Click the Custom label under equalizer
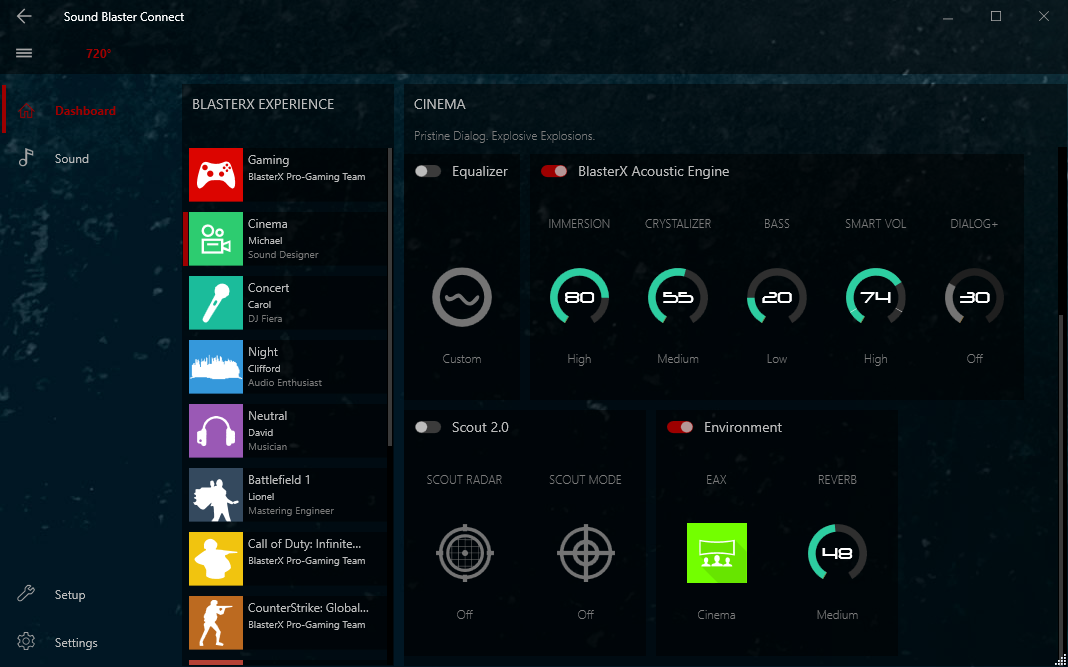Image resolution: width=1068 pixels, height=667 pixels. point(462,358)
